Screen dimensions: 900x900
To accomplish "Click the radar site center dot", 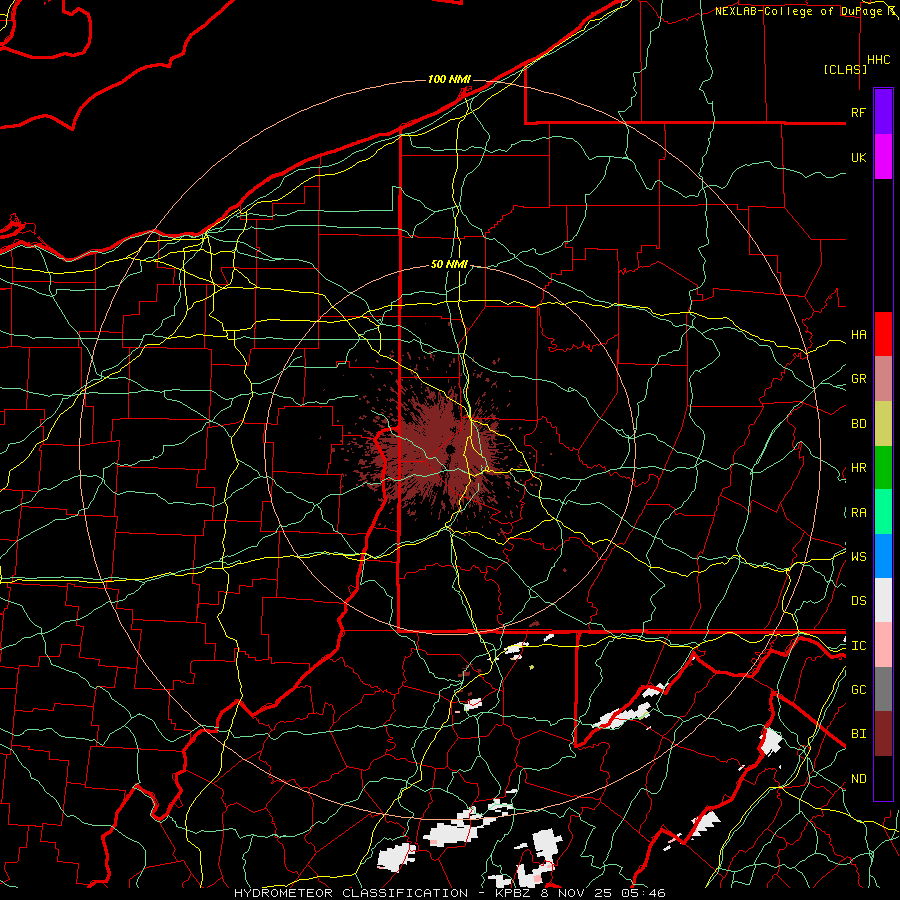I will click(x=451, y=449).
